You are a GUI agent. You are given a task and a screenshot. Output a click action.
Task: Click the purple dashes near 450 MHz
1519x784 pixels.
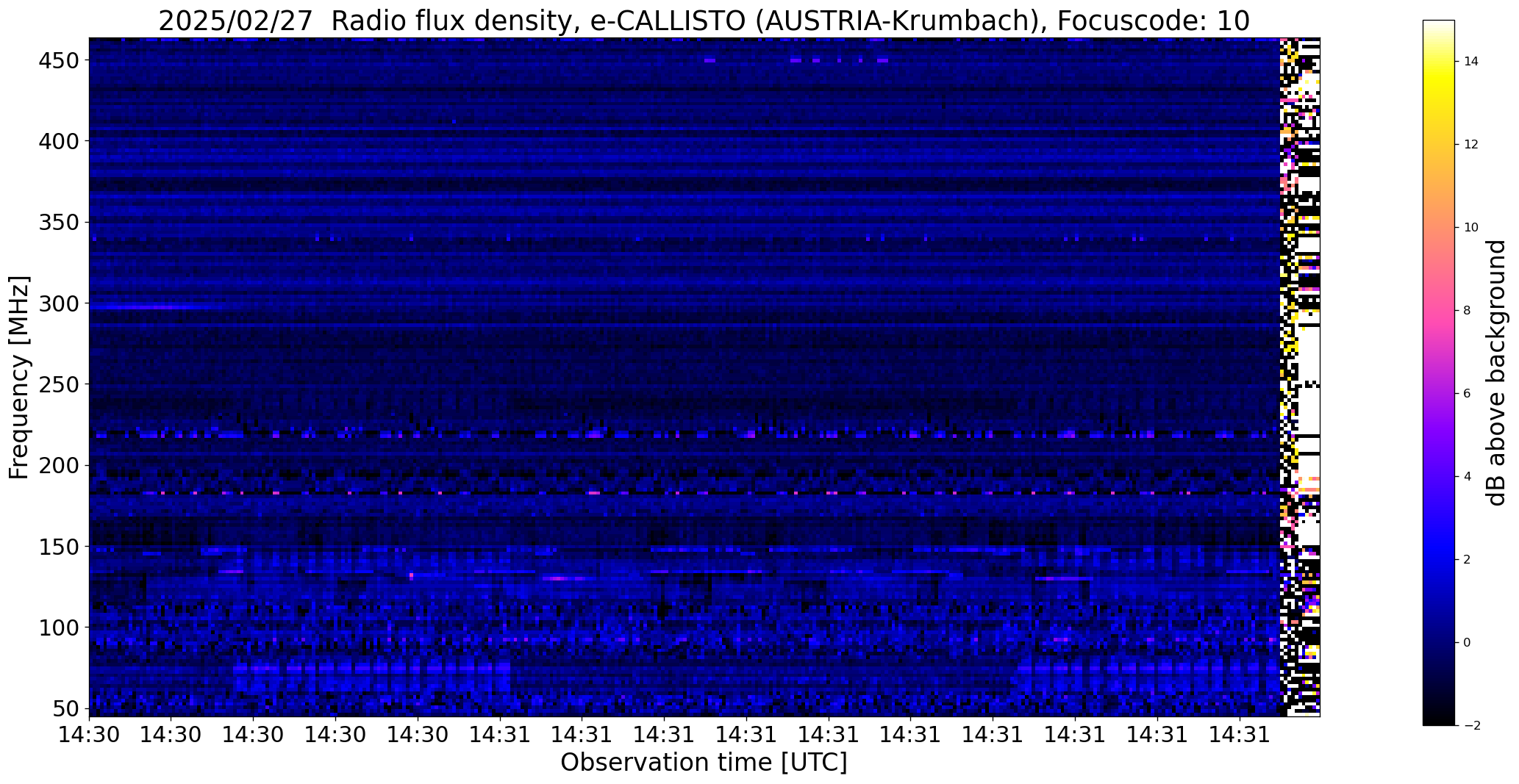click(x=796, y=60)
